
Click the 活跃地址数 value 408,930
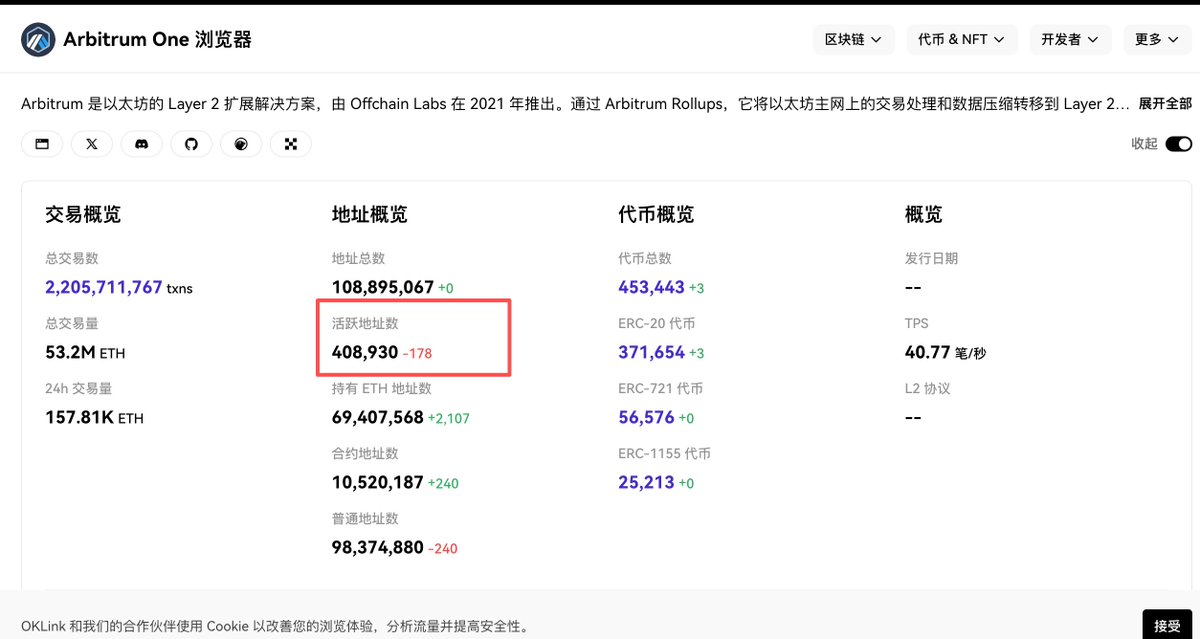point(365,352)
